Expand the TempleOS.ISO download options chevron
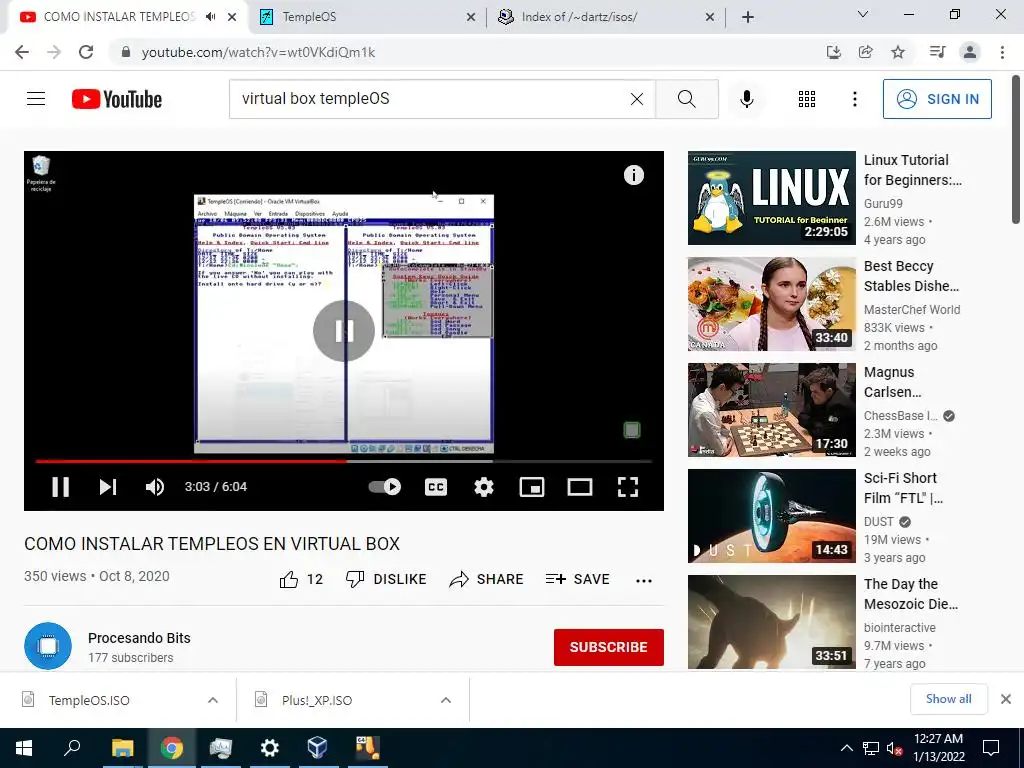This screenshot has height=768, width=1024. (213, 700)
